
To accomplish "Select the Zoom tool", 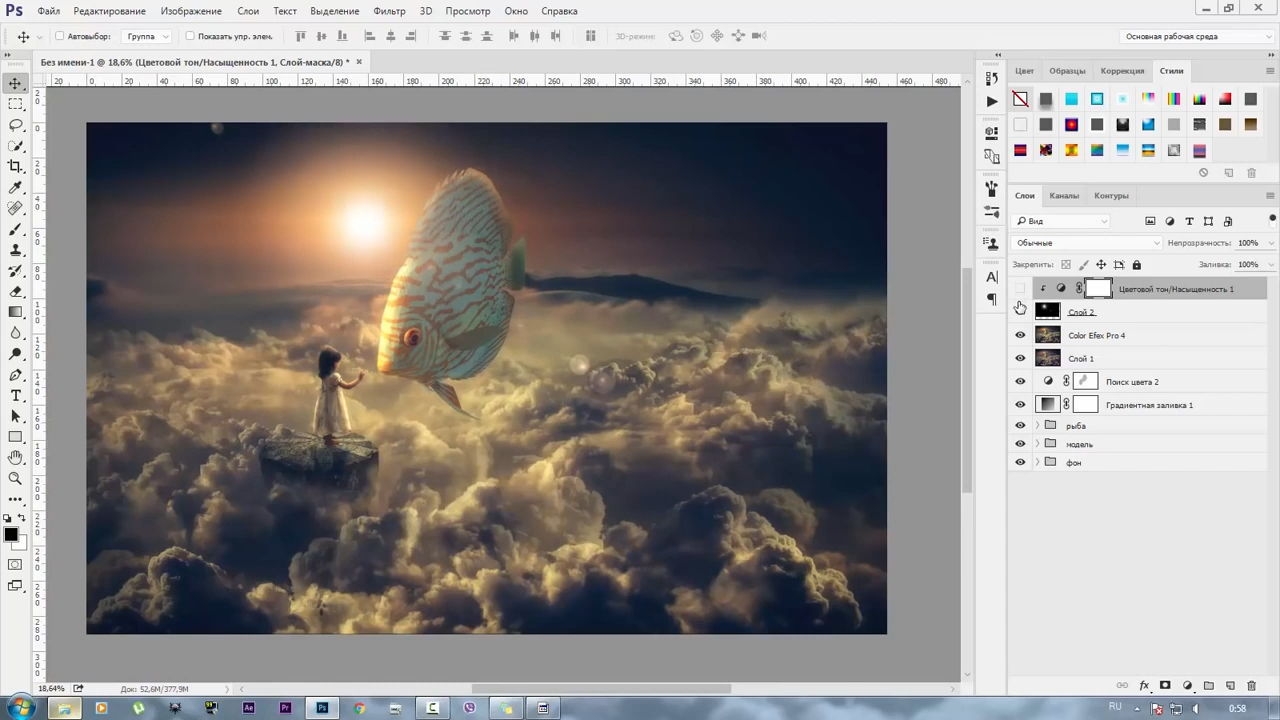I will click(x=15, y=478).
